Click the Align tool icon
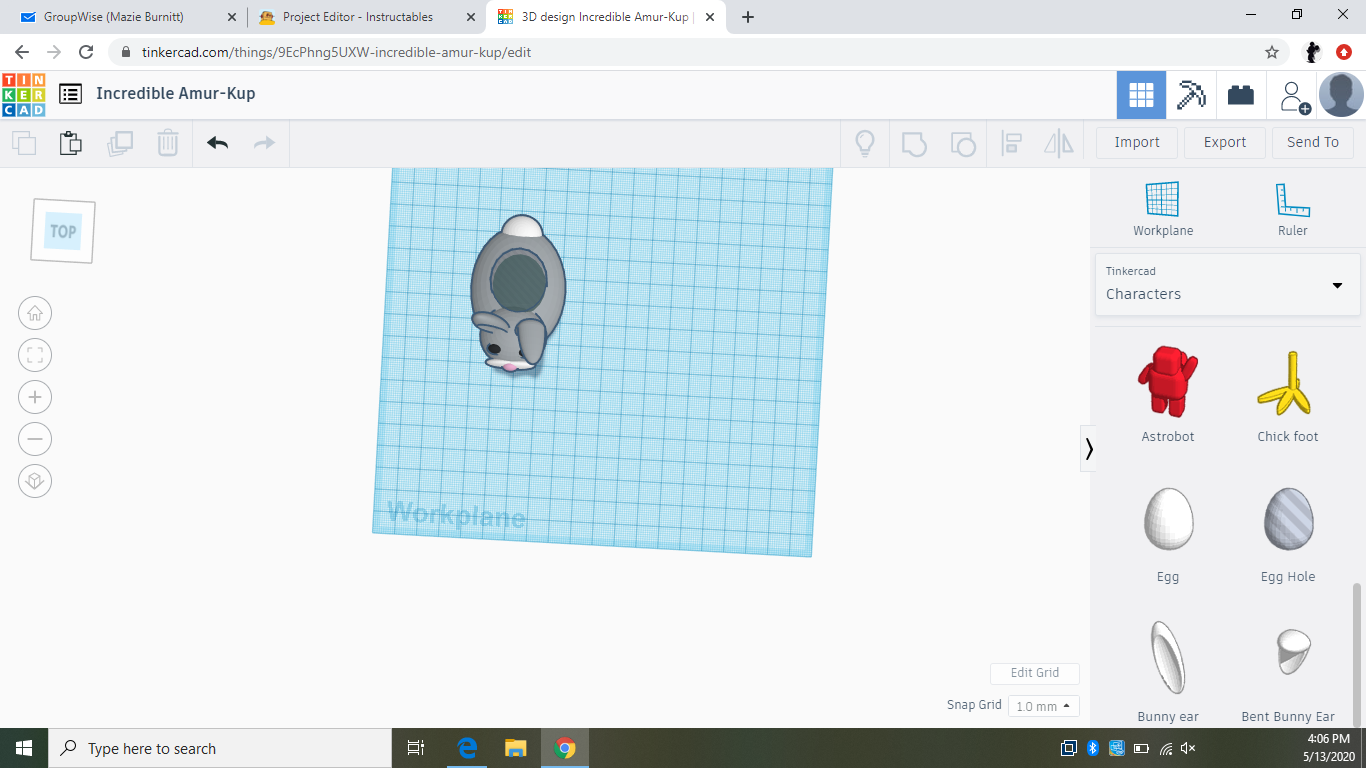The image size is (1366, 768). [1011, 143]
